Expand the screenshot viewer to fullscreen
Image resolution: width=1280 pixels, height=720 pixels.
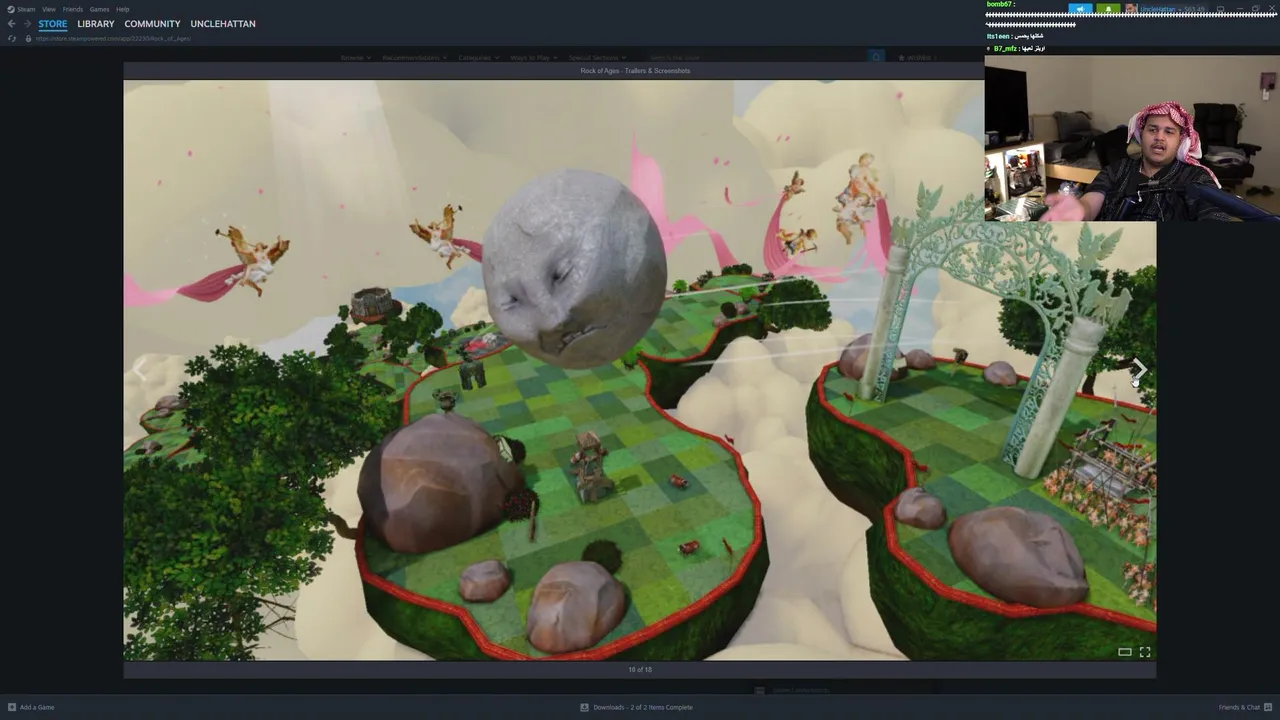pyautogui.click(x=1145, y=652)
